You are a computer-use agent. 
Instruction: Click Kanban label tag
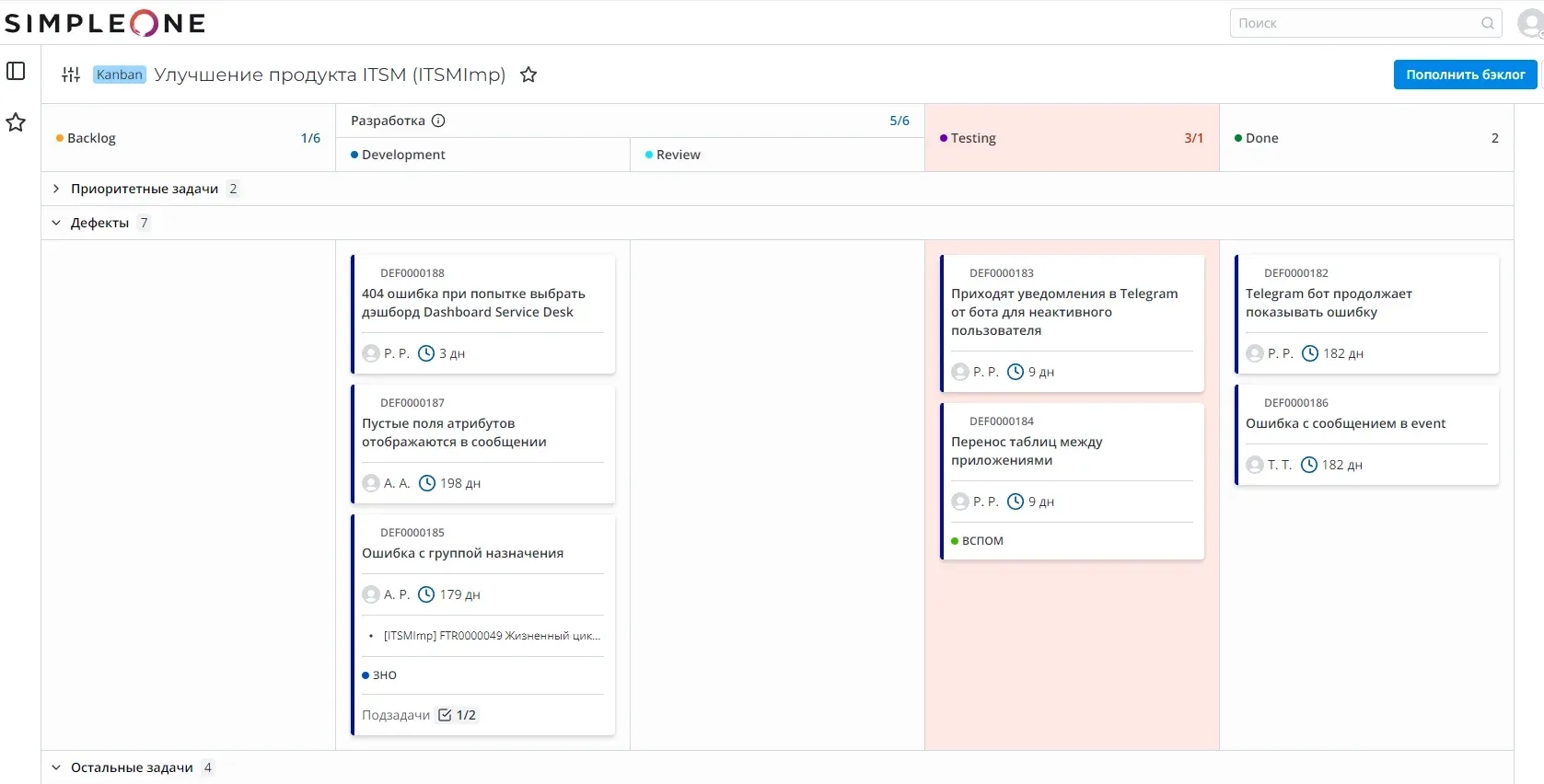(120, 75)
